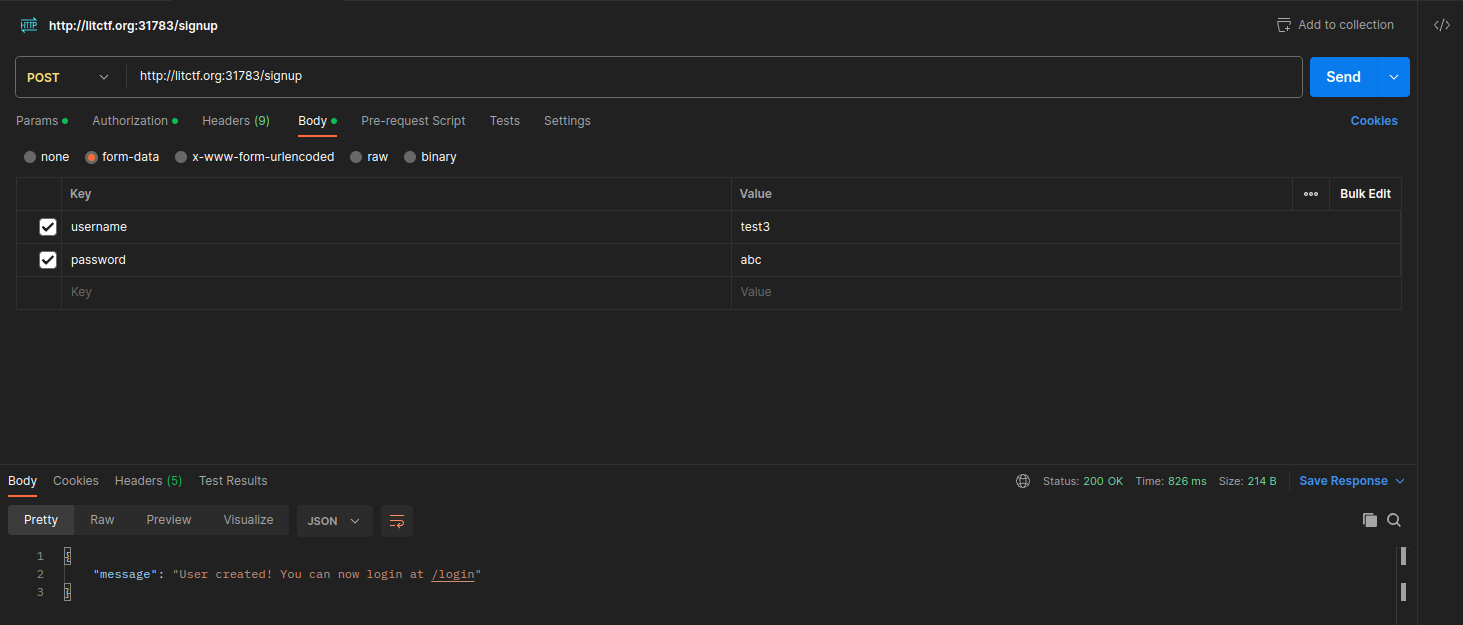
Task: Open the Test Results response tab
Action: [233, 480]
